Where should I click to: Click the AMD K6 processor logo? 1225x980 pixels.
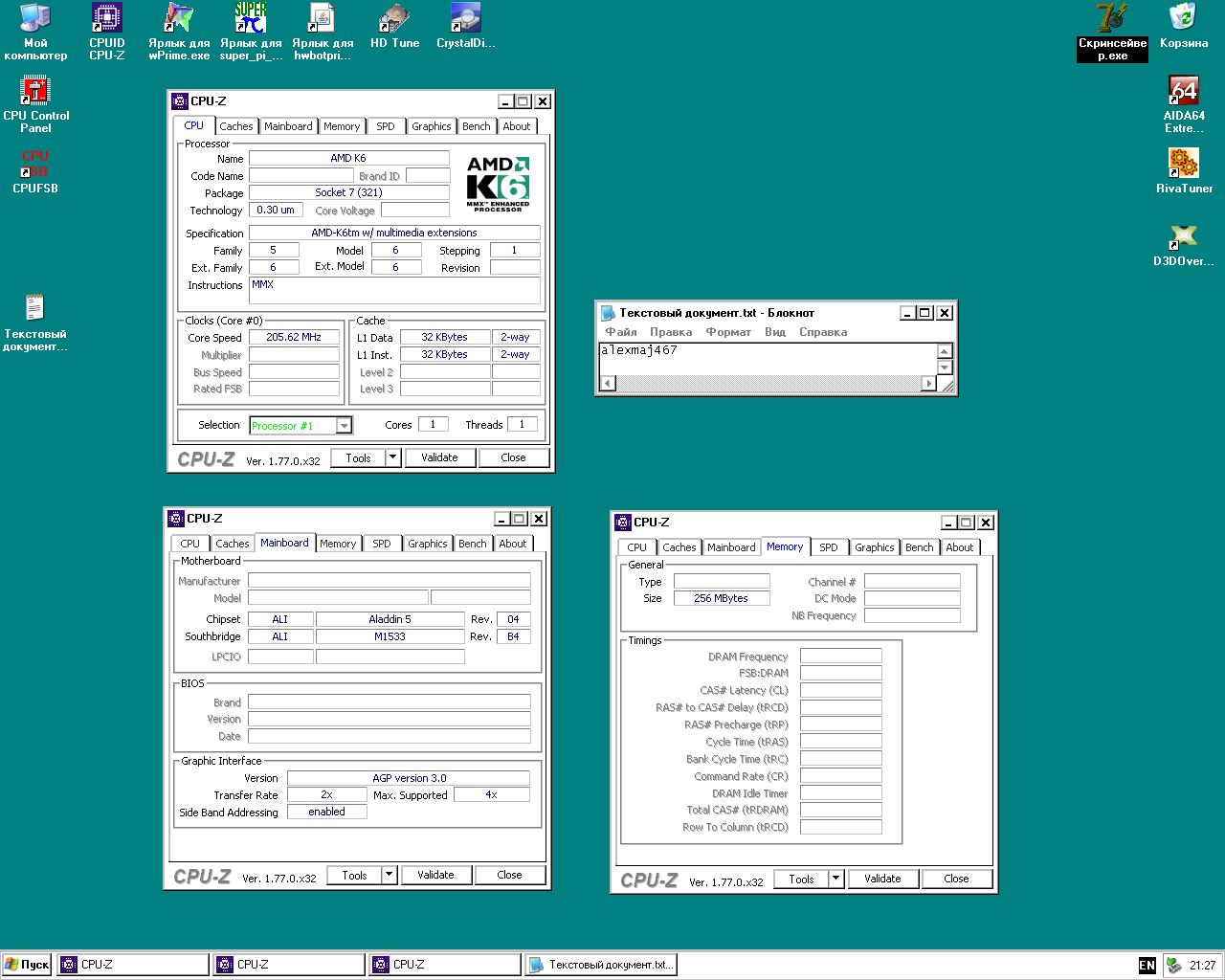coord(498,183)
